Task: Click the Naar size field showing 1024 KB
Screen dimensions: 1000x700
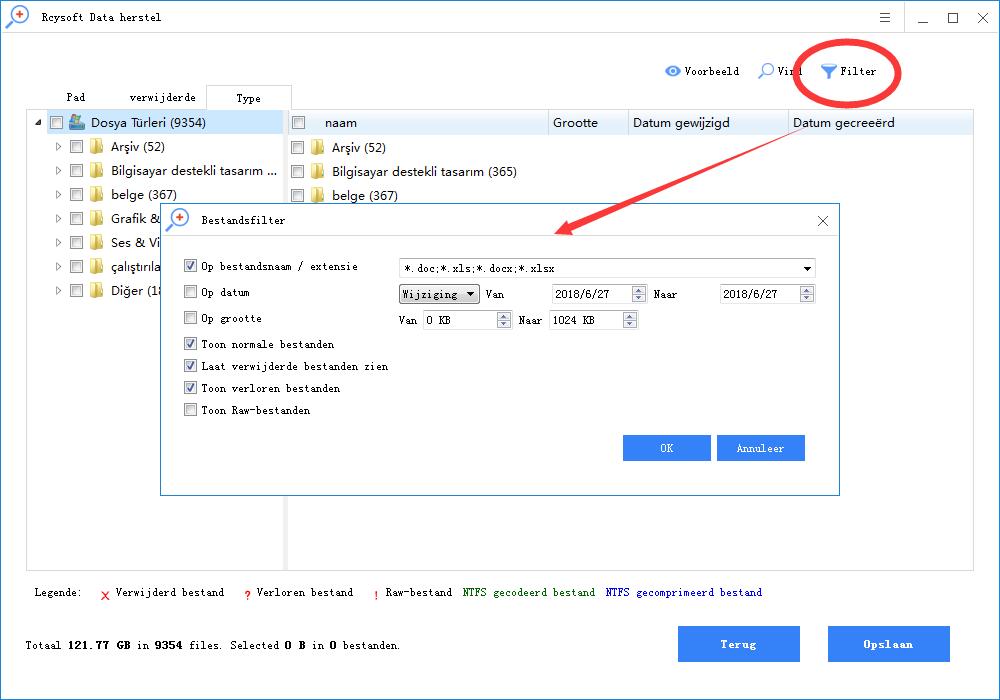Action: coord(584,320)
